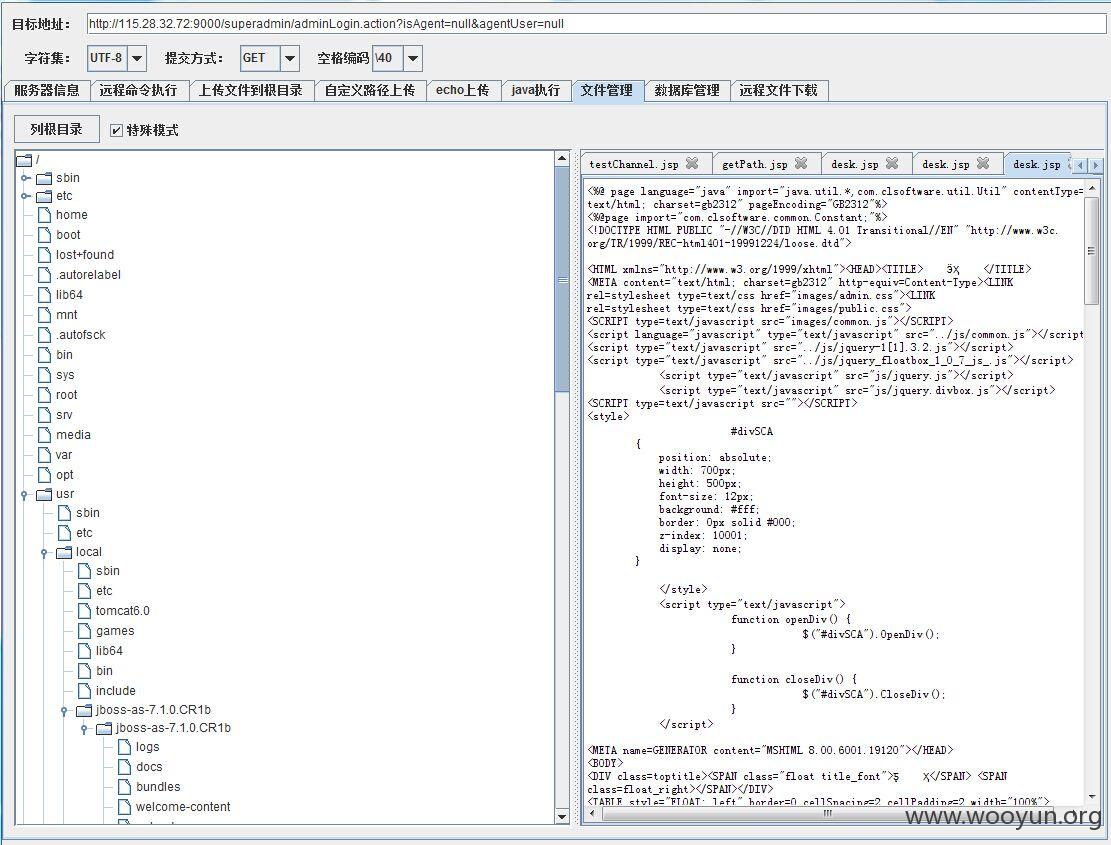The width and height of the screenshot is (1111, 845).
Task: Click the file tree vertical scrollbar thumb
Action: pos(563,280)
